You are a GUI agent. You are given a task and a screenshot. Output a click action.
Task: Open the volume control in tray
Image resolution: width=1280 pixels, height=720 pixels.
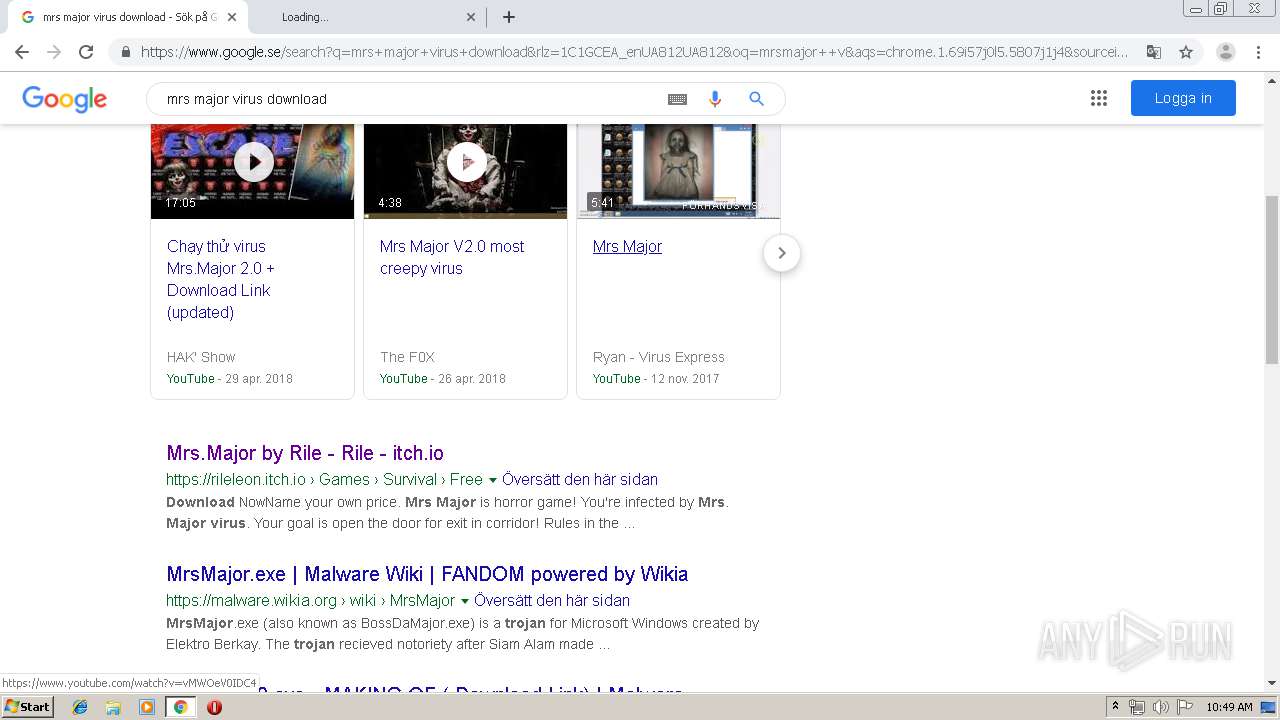pyautogui.click(x=1159, y=707)
